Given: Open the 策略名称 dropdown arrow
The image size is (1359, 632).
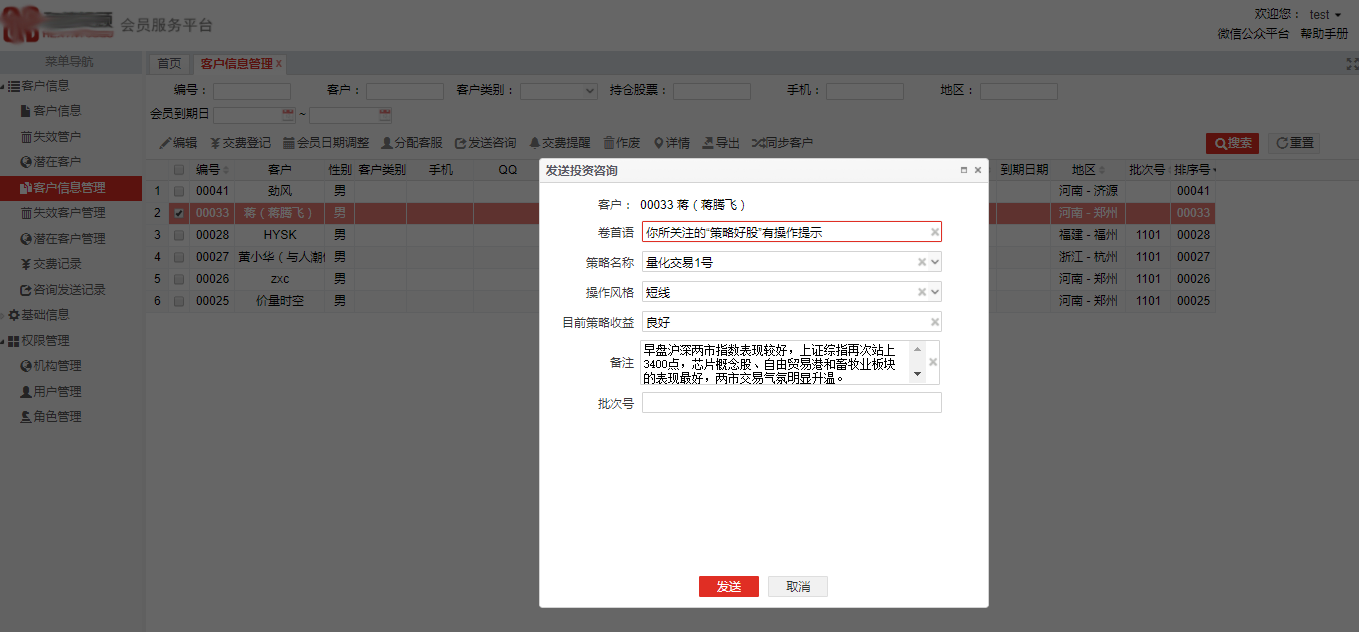Looking at the screenshot, I should [x=935, y=262].
